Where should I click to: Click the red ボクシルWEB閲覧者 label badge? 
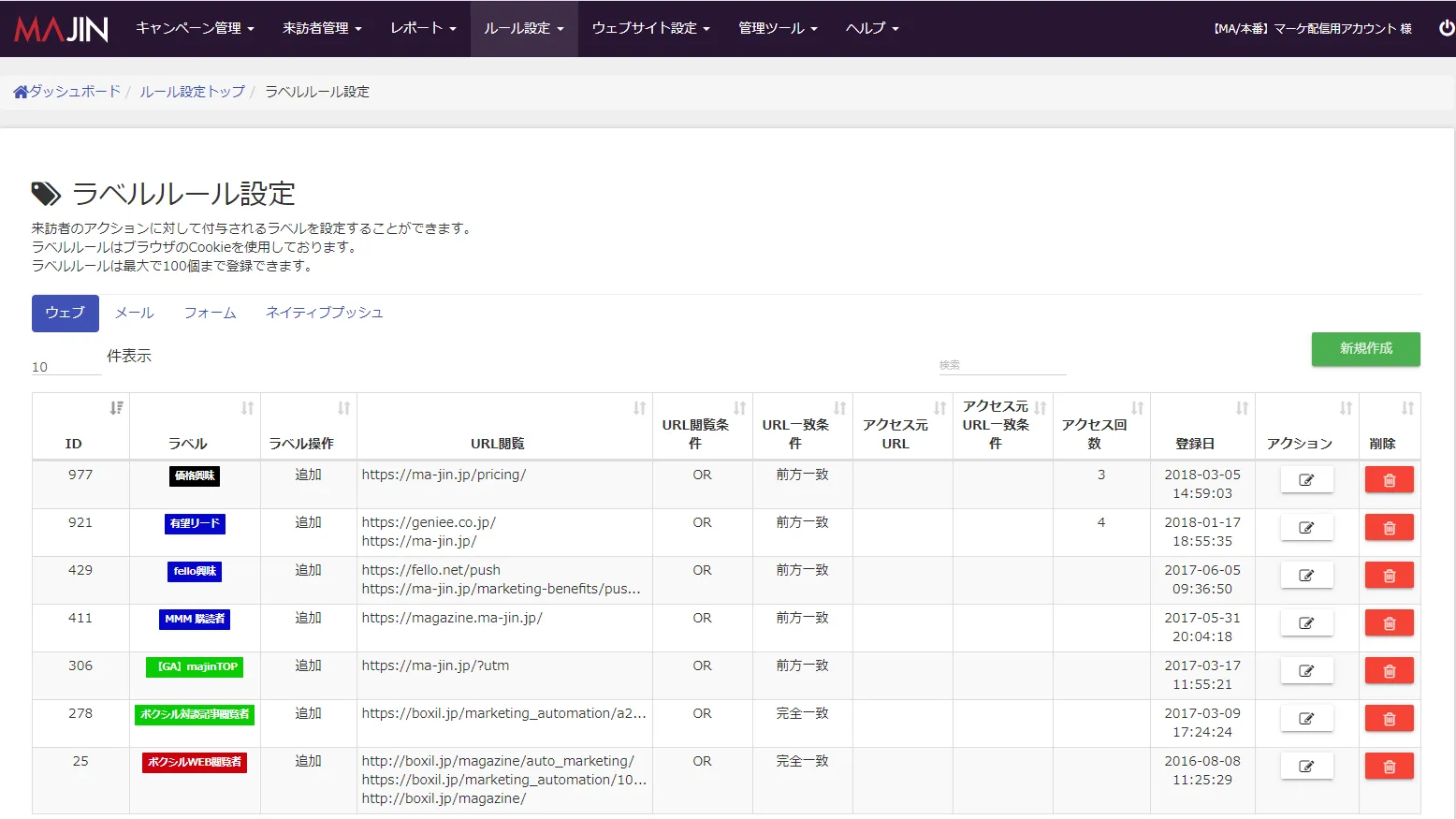click(195, 763)
